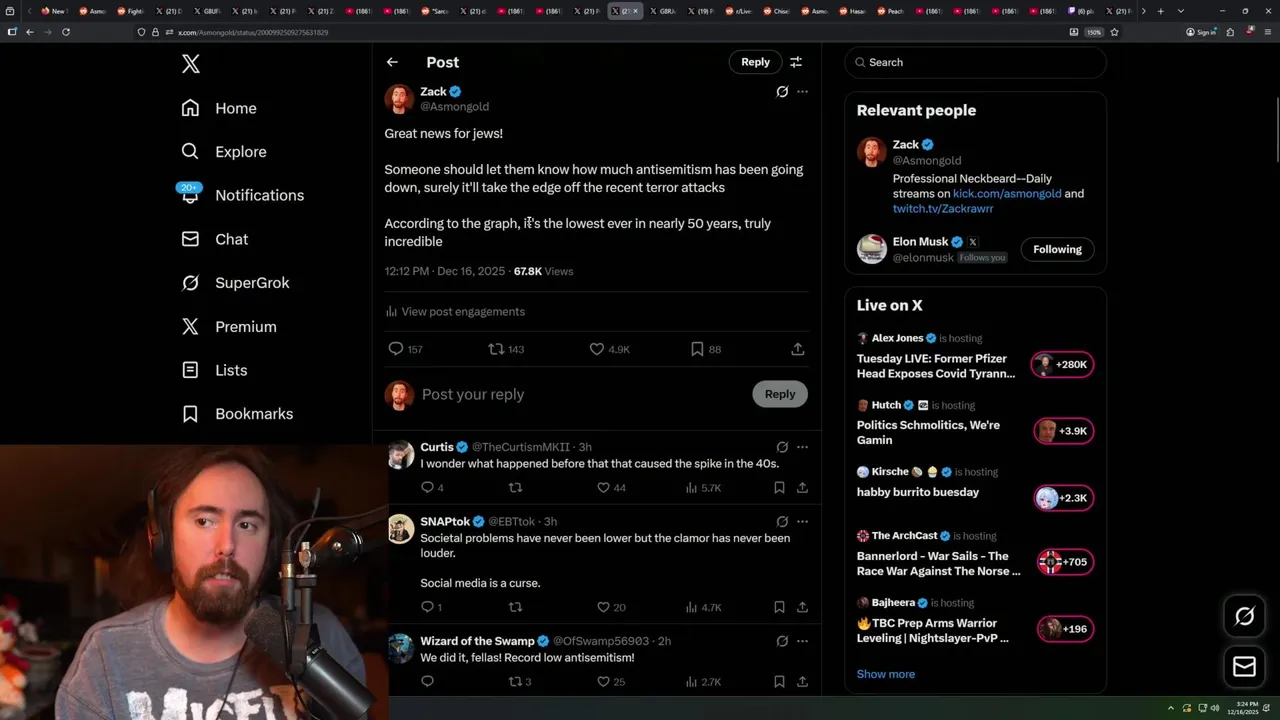Open the browser hamburger menu
Viewport: 1280px width, 720px height.
pos(1266,32)
